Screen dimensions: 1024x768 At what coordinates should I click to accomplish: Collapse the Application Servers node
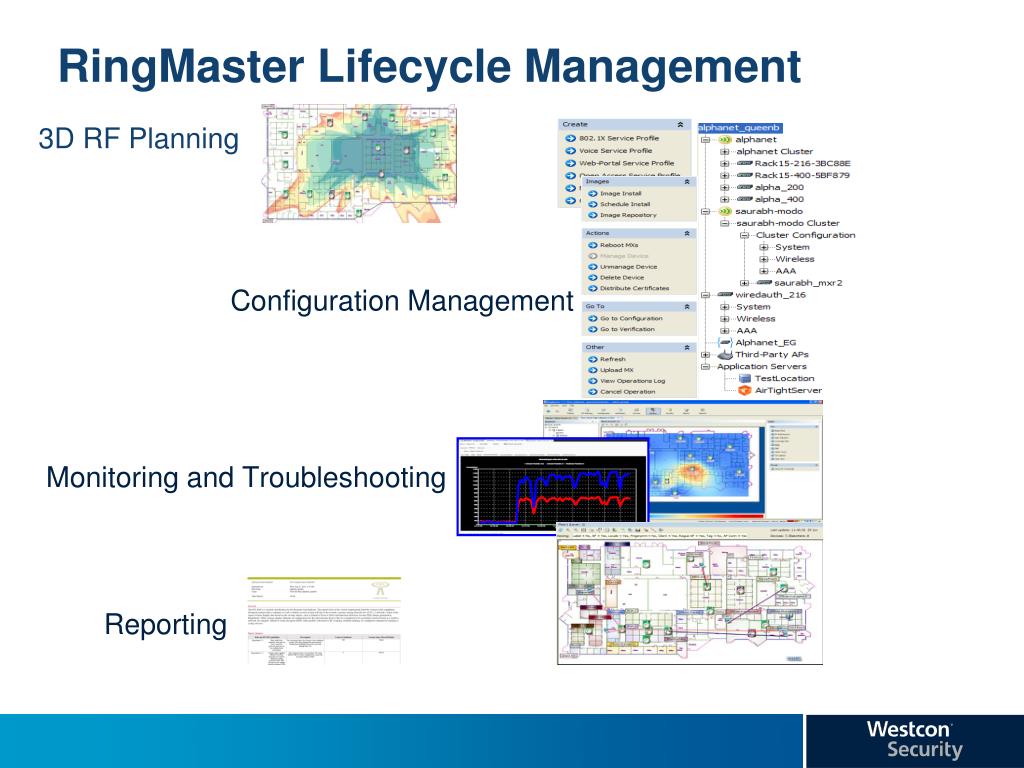705,367
